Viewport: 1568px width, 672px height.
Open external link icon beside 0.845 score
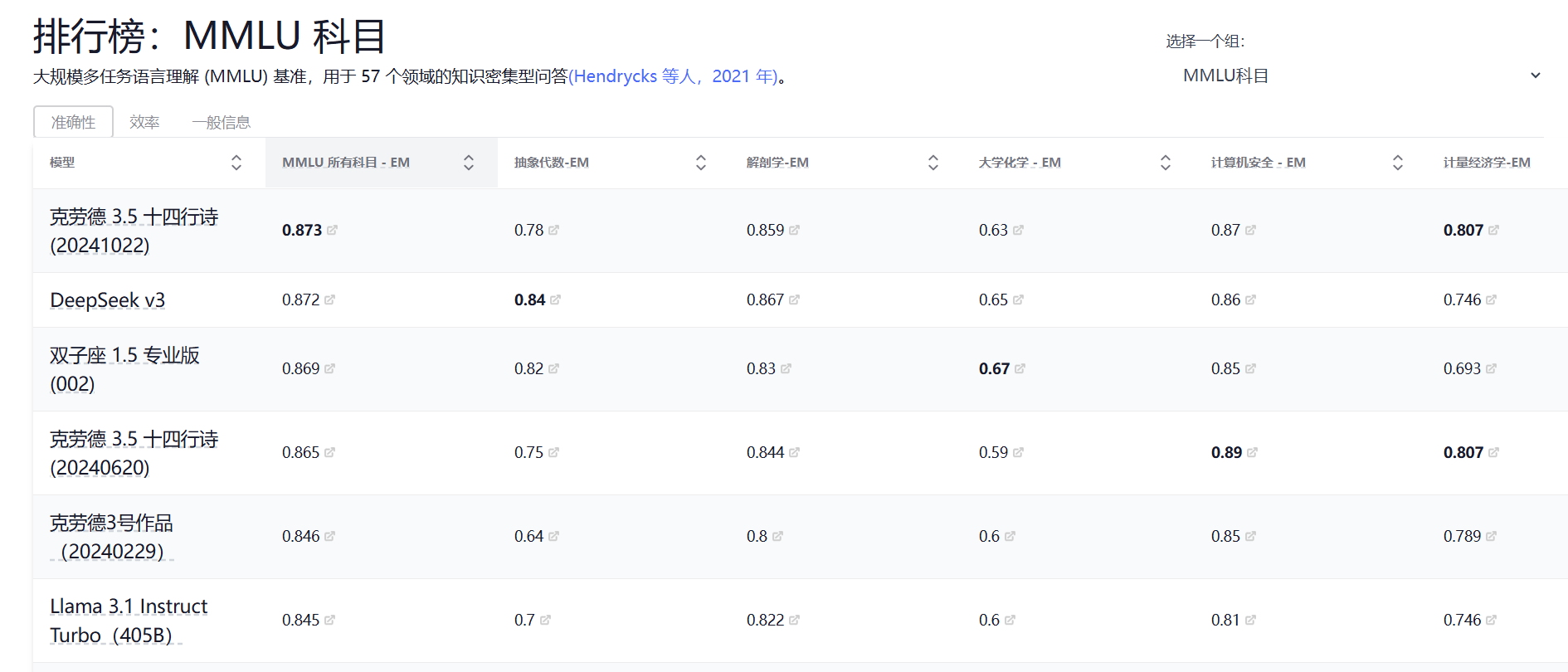tap(329, 620)
